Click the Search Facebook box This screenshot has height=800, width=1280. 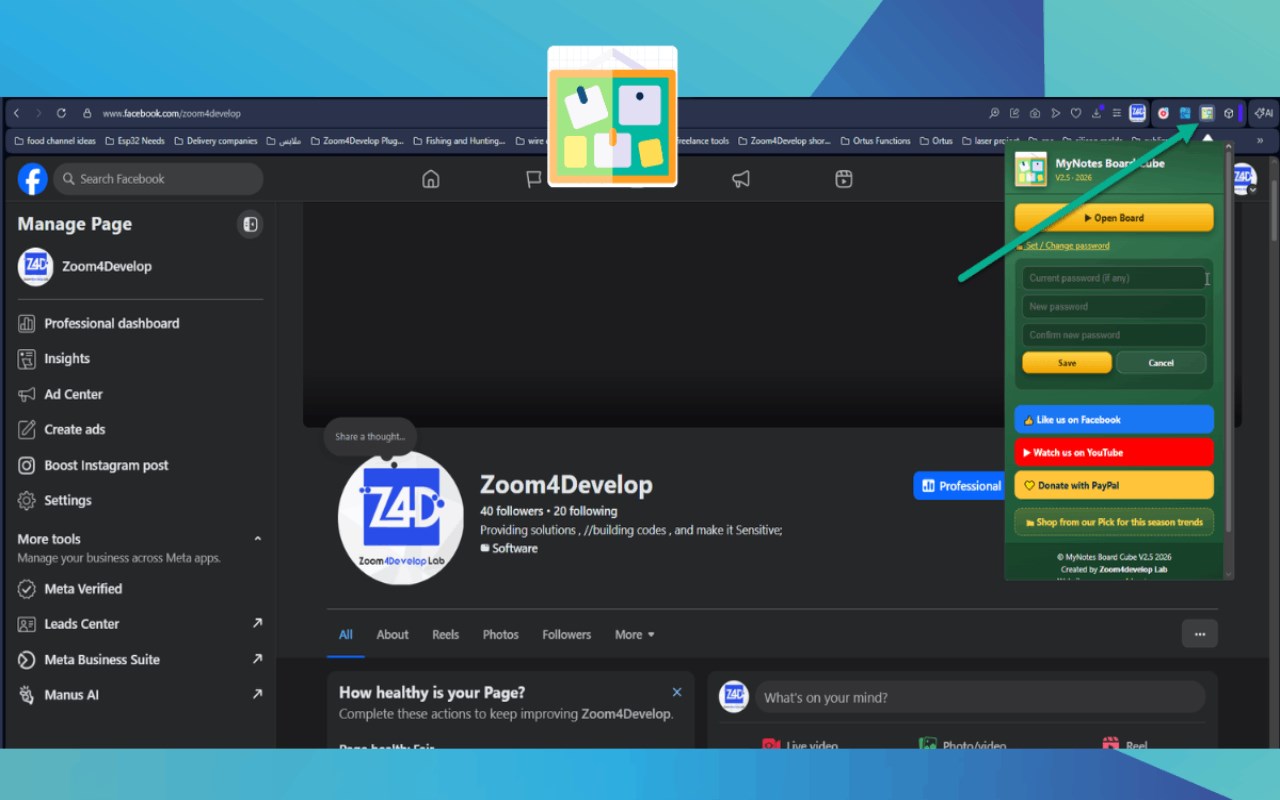(x=158, y=179)
